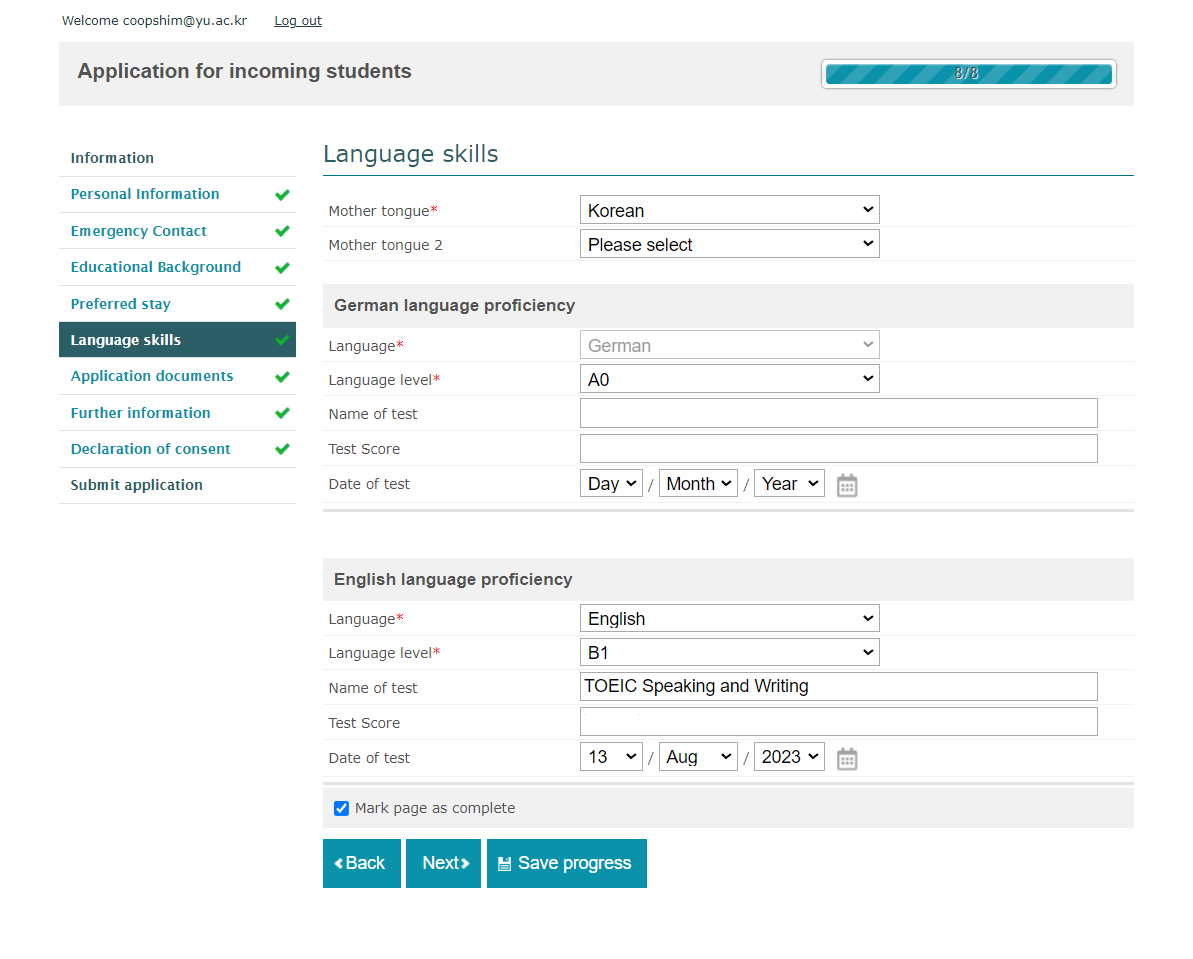The height and width of the screenshot is (959, 1193).
Task: Click green checkmark beside Preferred stay
Action: click(x=282, y=304)
